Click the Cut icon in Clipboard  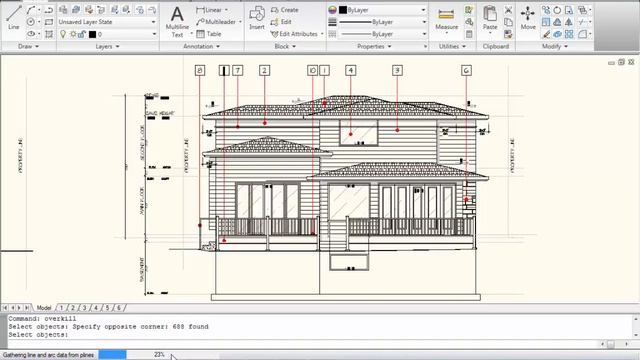(508, 10)
